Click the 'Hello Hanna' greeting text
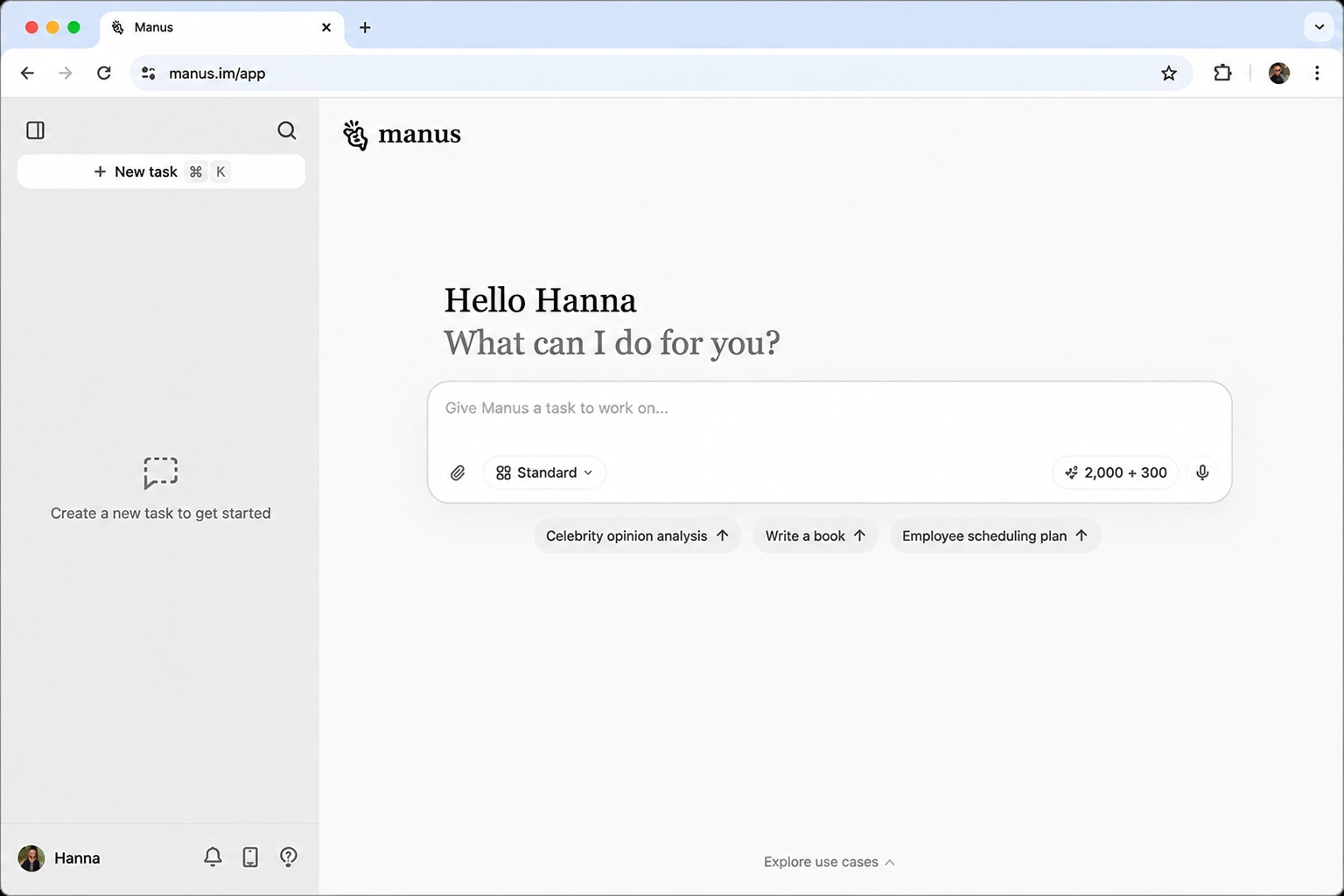This screenshot has width=1344, height=896. [540, 300]
